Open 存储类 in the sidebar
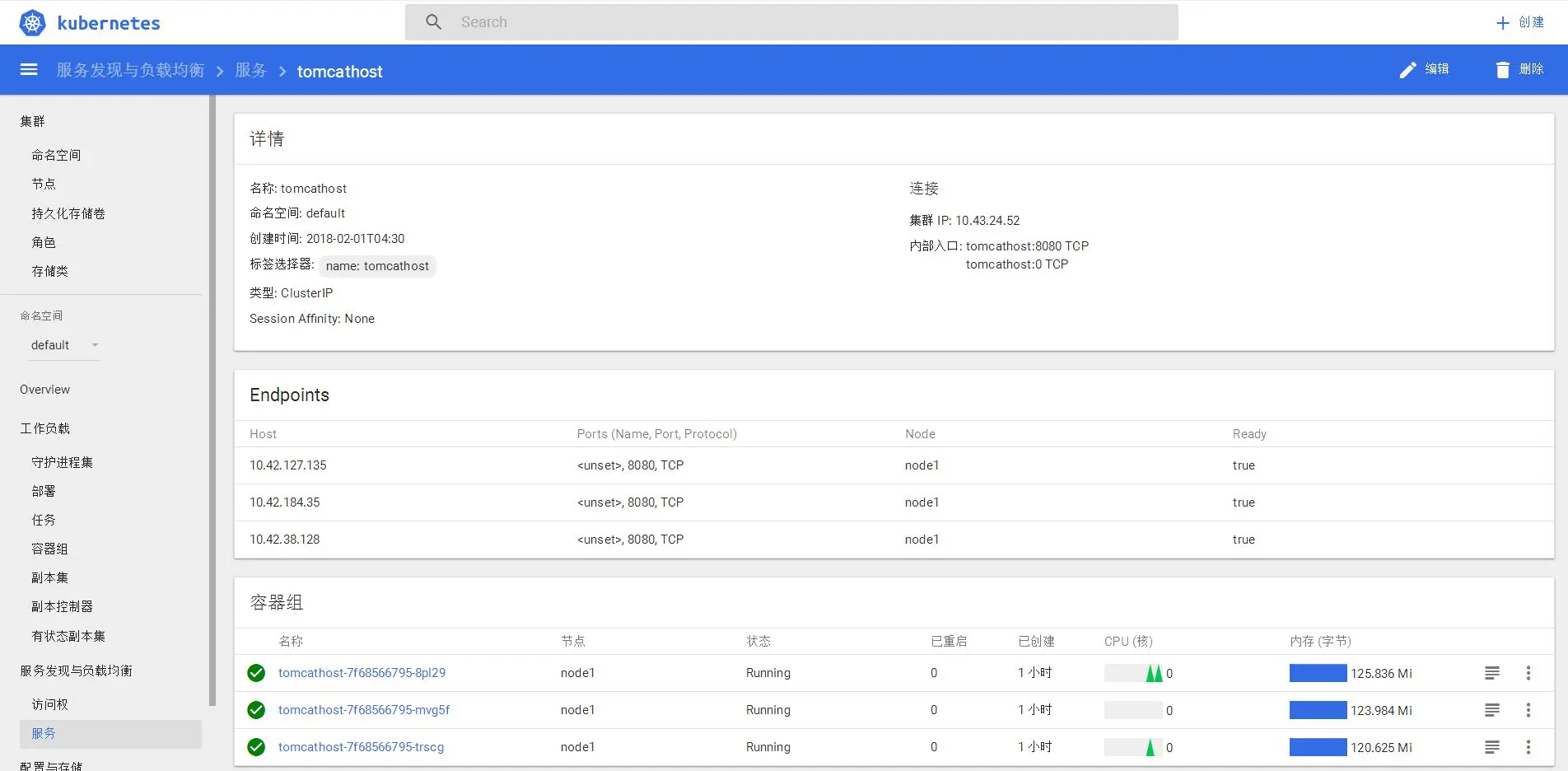 49,271
